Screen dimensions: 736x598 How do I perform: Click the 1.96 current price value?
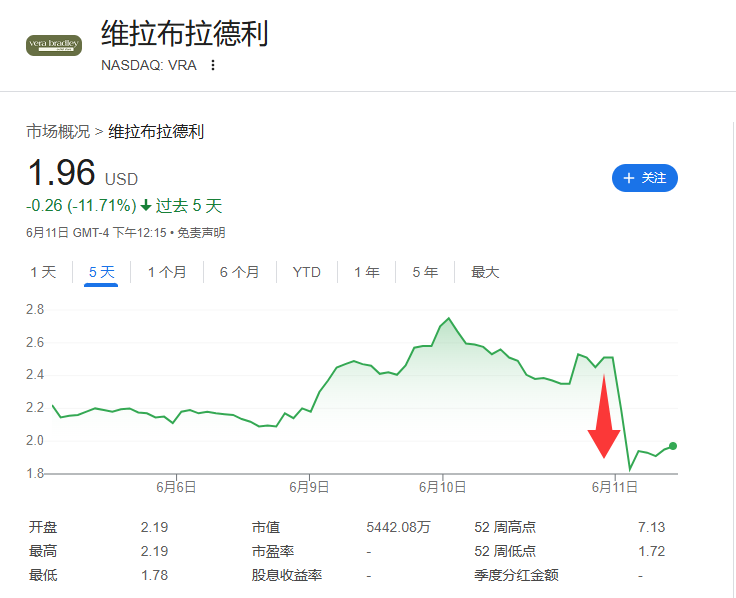coord(61,173)
